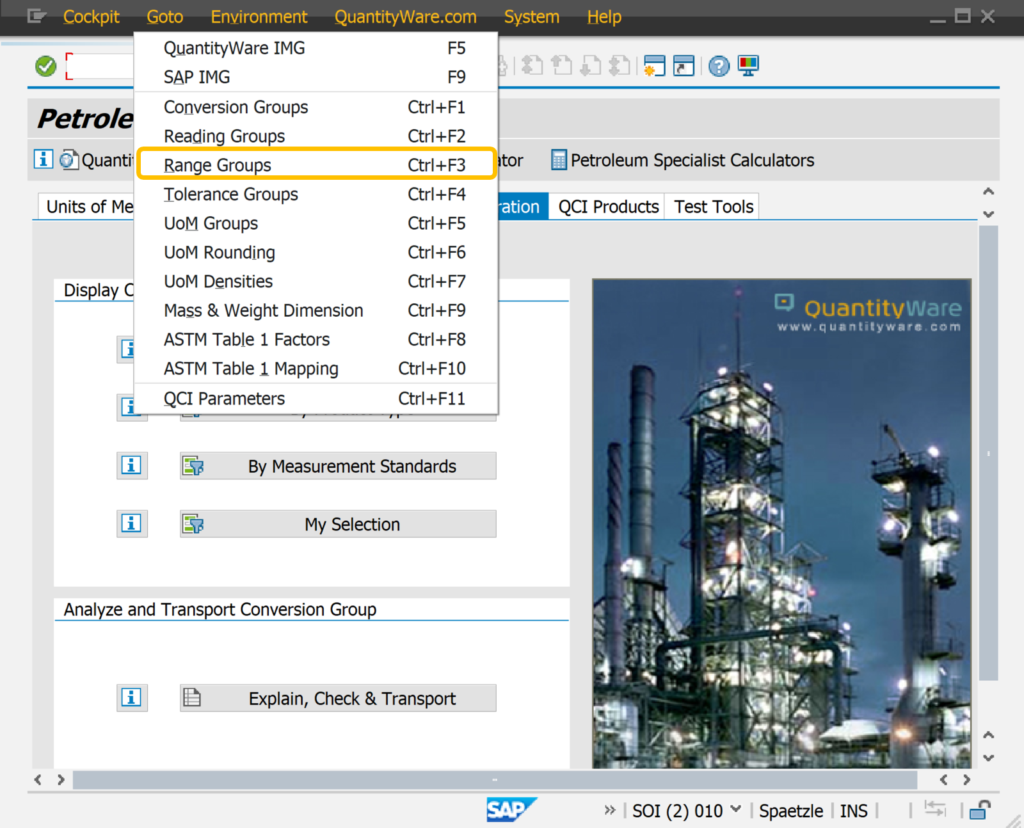Switch to the Units of Measurement tab
The height and width of the screenshot is (828, 1024).
tap(87, 206)
